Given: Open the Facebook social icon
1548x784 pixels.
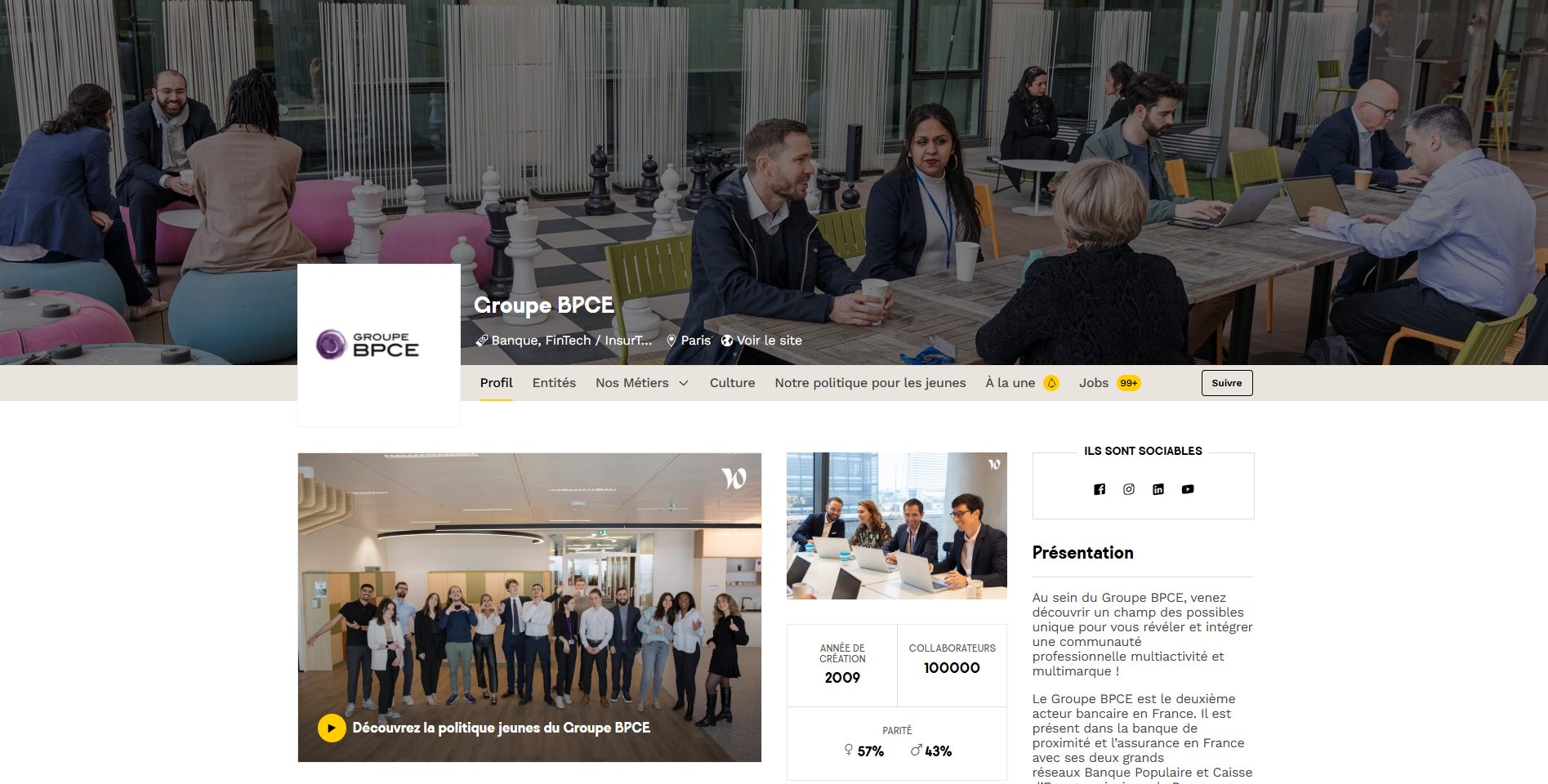Looking at the screenshot, I should coord(1100,489).
